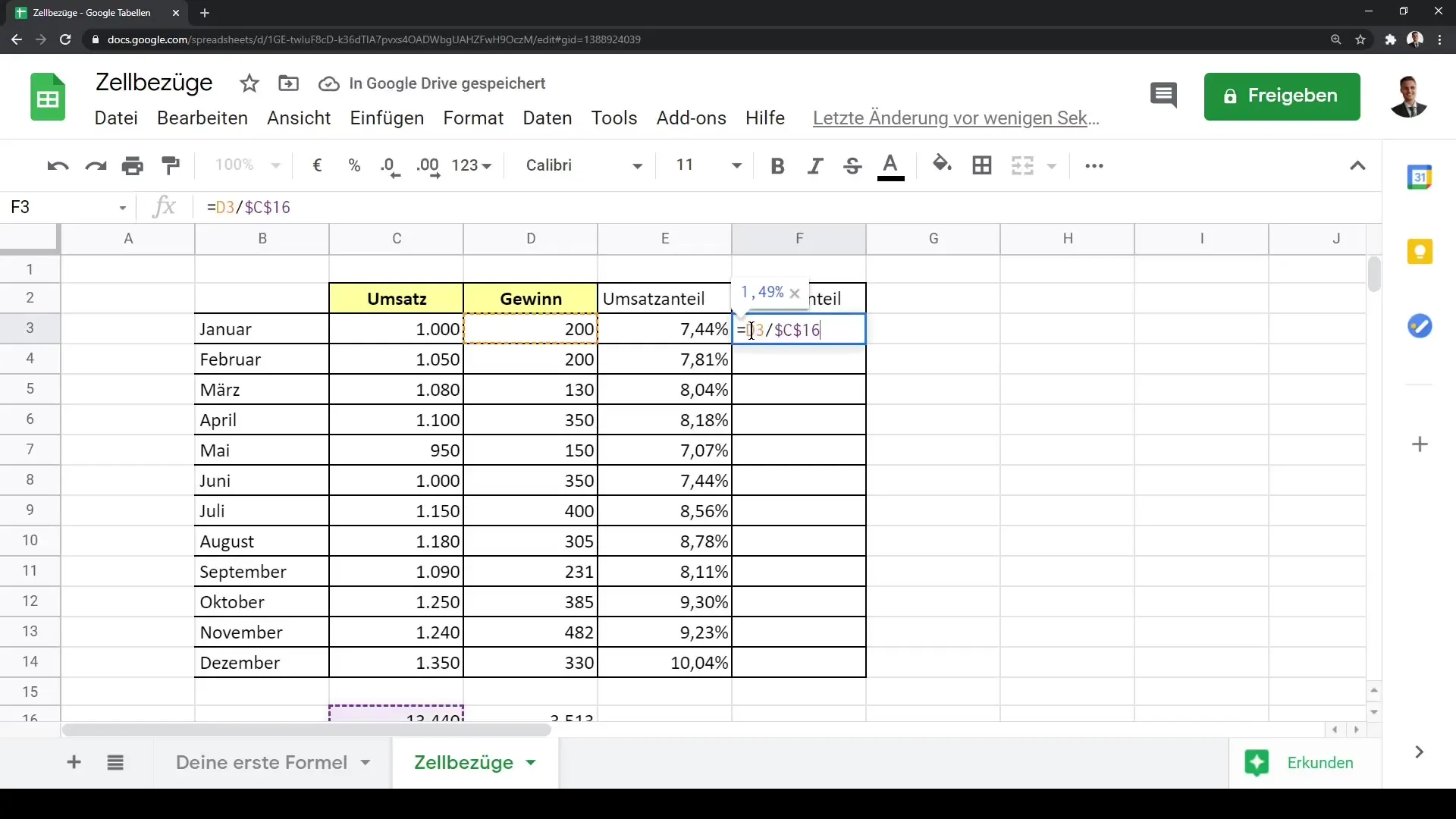Open comment history icon
1456x819 pixels.
tap(1163, 96)
